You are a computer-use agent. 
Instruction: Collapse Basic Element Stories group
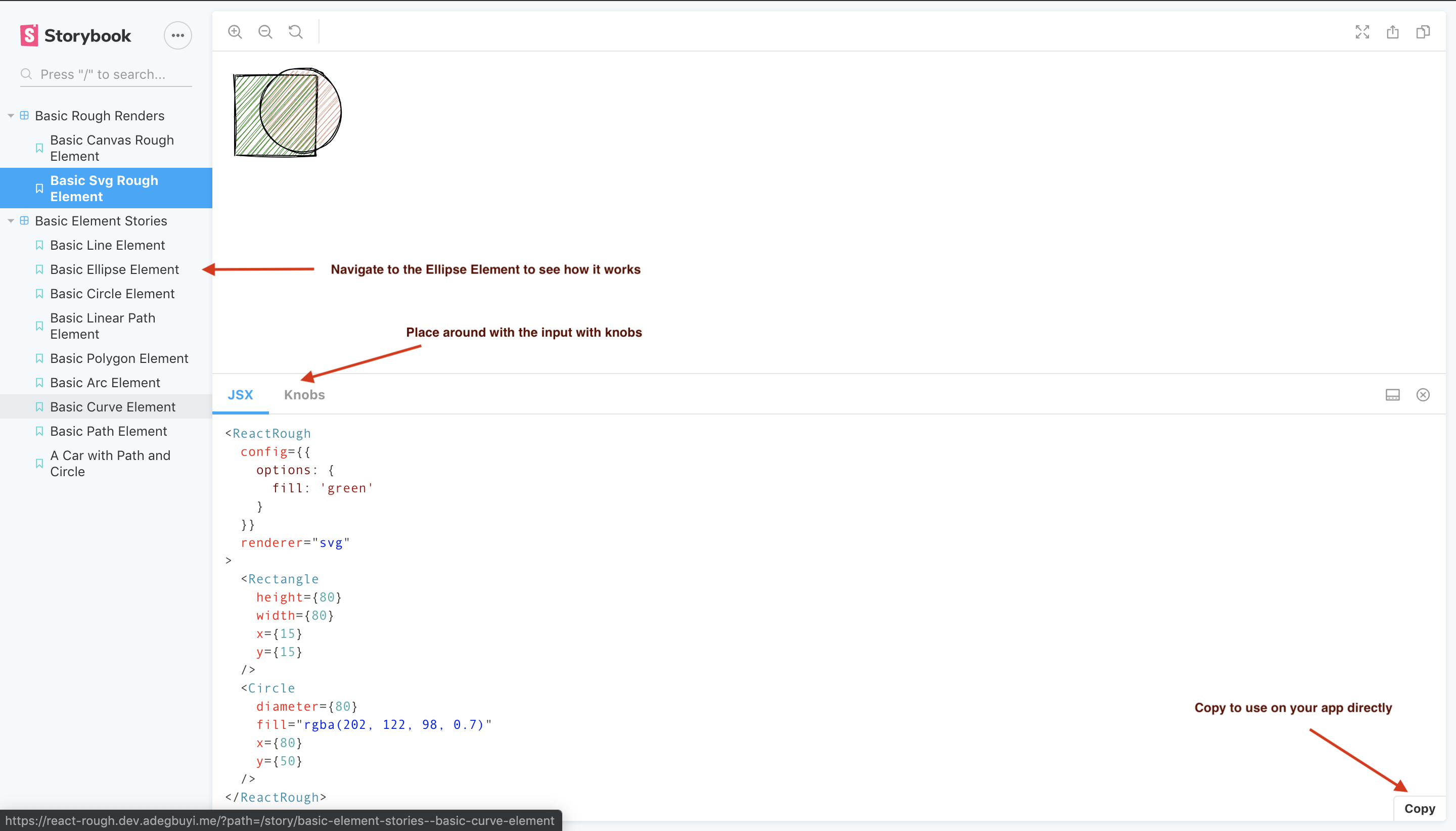(11, 221)
